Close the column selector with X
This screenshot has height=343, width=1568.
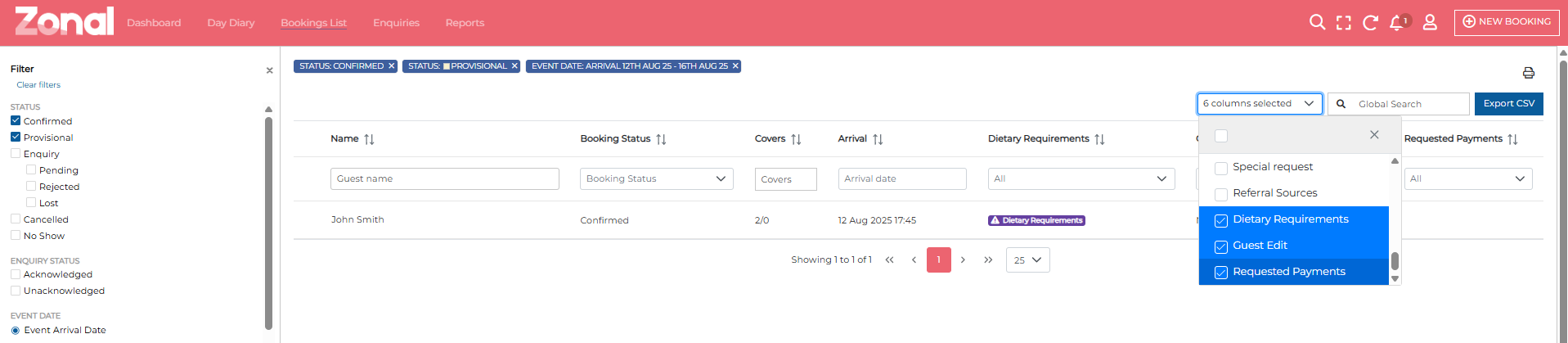pos(1374,135)
